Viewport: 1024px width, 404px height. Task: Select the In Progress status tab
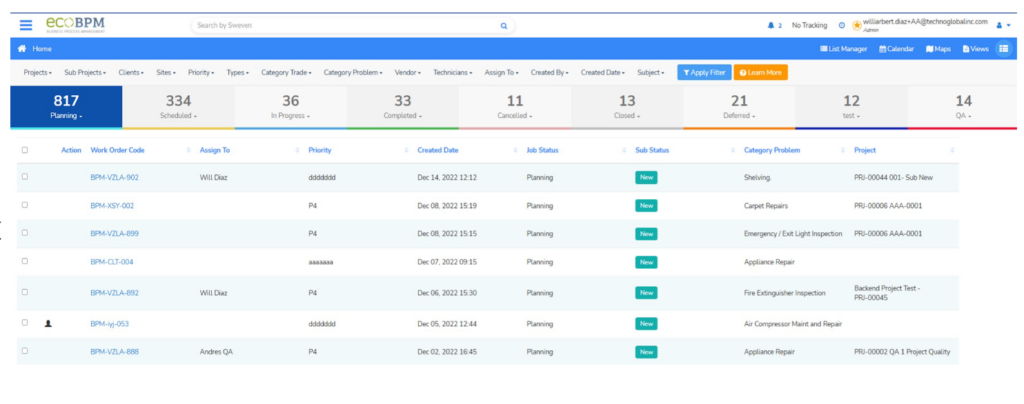tap(291, 107)
